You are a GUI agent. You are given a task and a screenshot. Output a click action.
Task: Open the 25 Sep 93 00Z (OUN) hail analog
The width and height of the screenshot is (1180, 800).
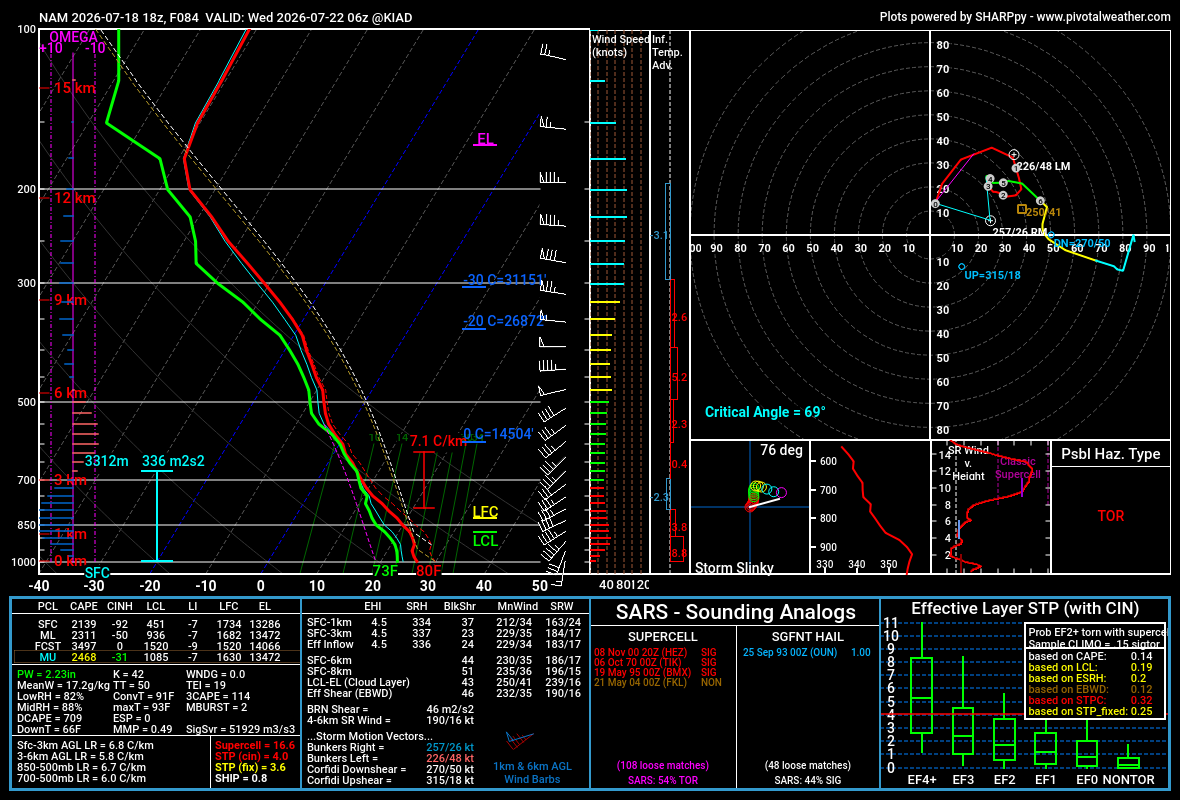(x=789, y=652)
